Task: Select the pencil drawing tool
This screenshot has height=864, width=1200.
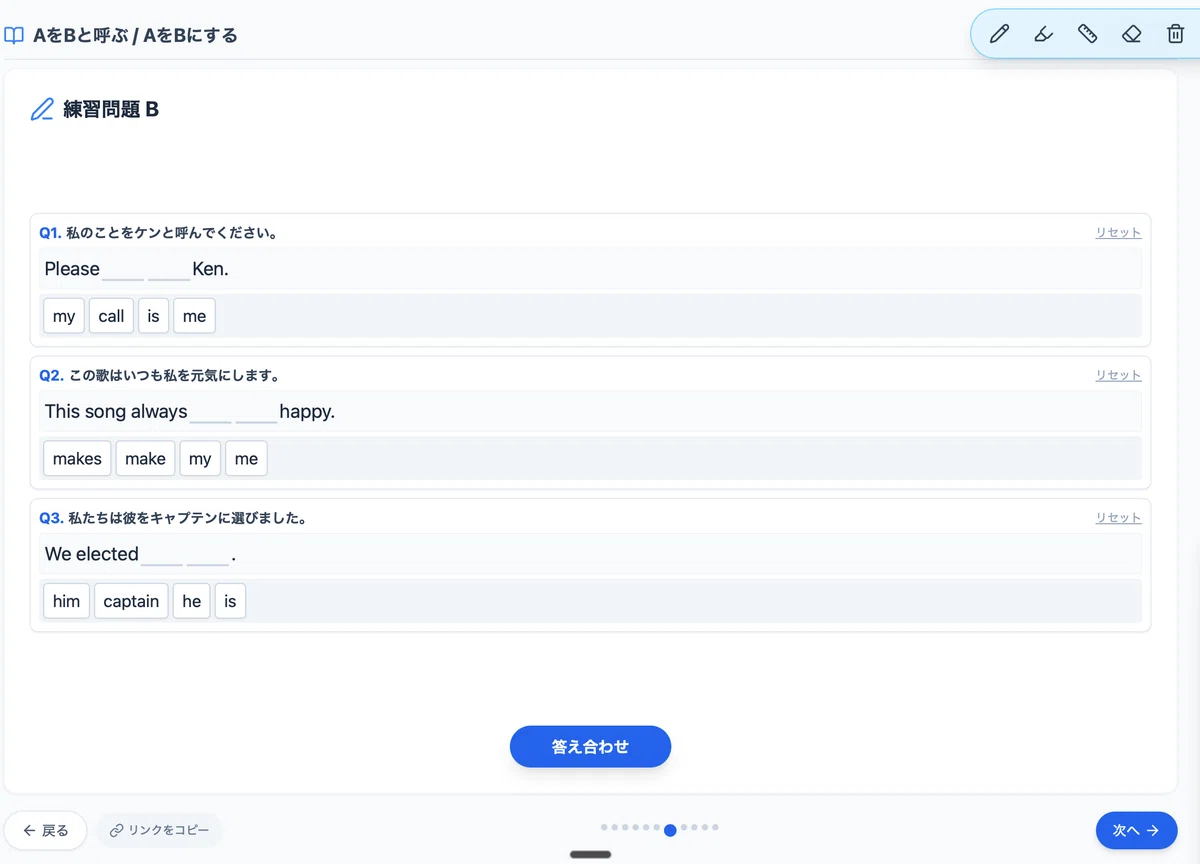Action: (x=999, y=34)
